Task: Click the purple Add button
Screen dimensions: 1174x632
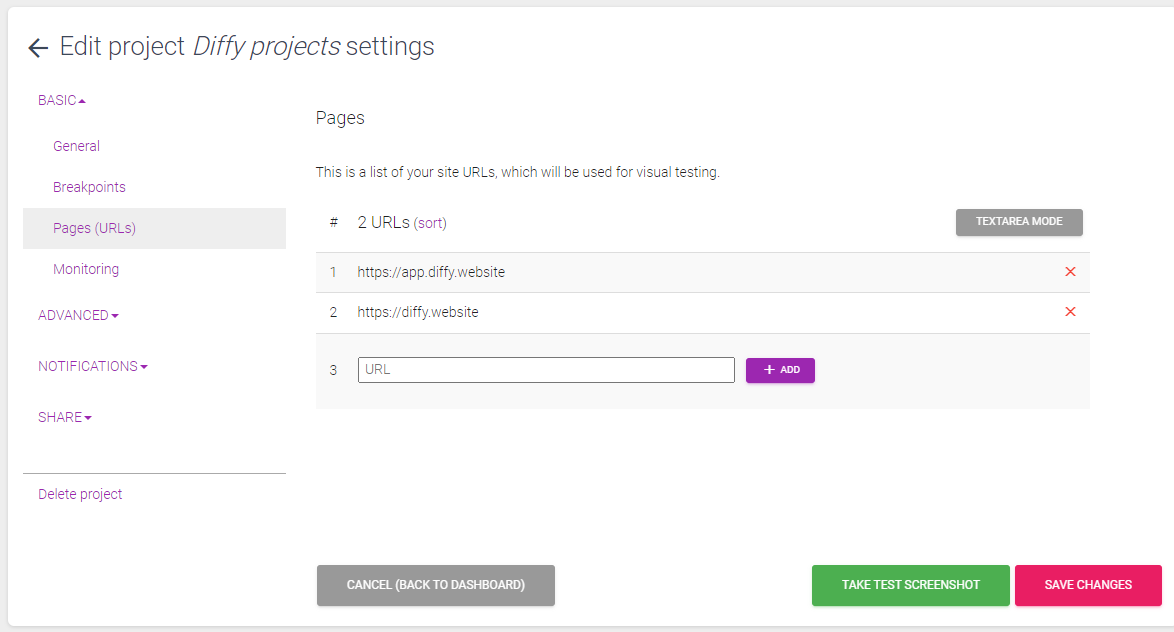Action: [780, 370]
